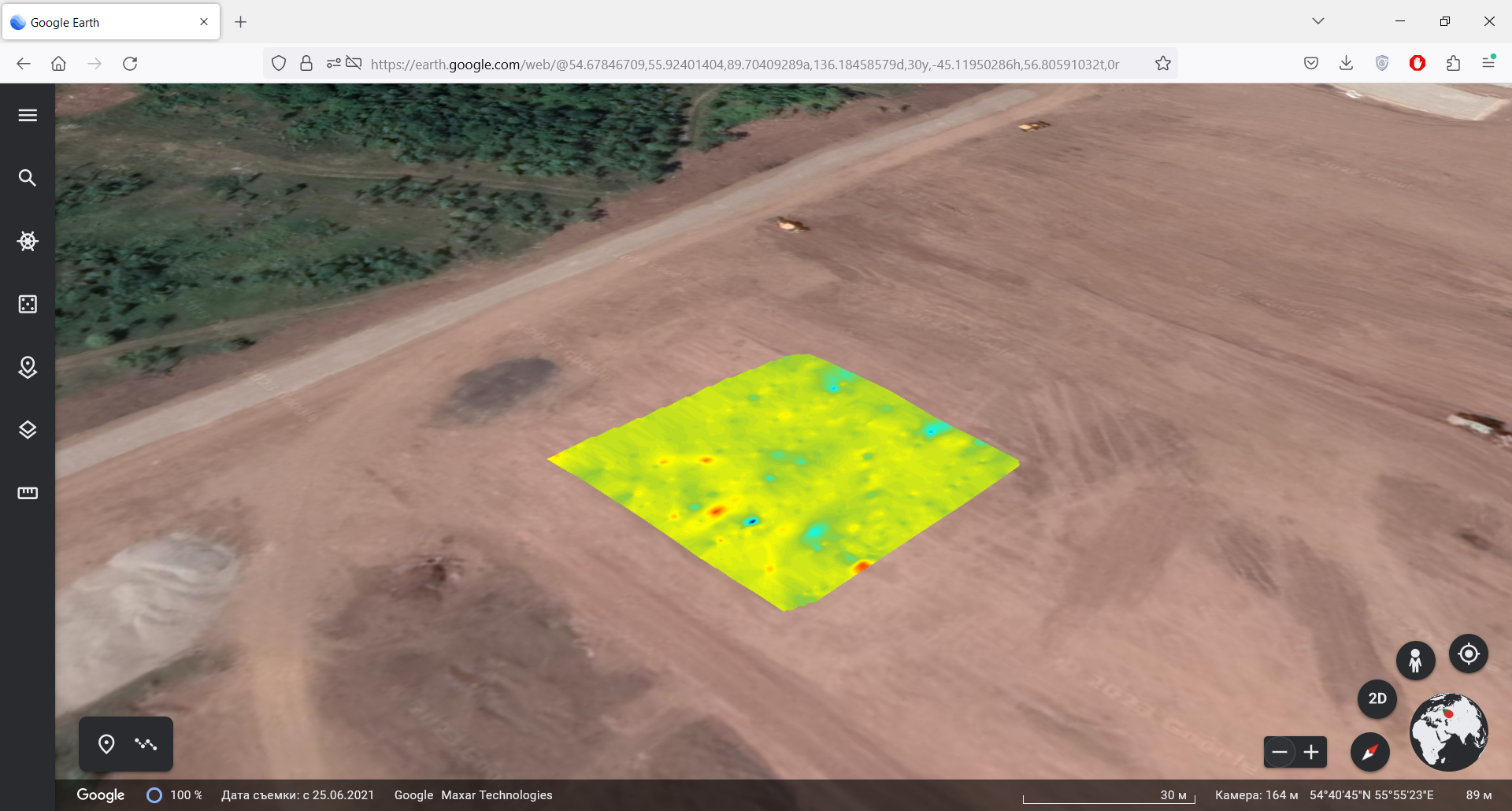
Task: Switch to the 2D view
Action: pyautogui.click(x=1377, y=699)
